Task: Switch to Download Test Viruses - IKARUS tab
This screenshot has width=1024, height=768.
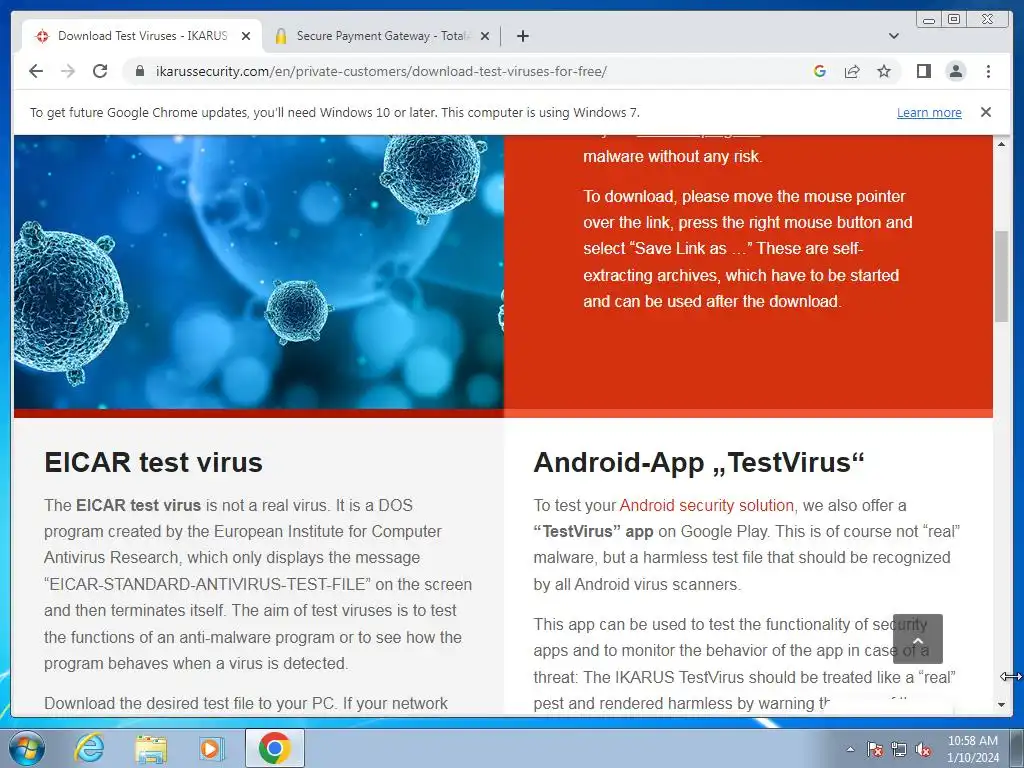Action: coord(141,36)
